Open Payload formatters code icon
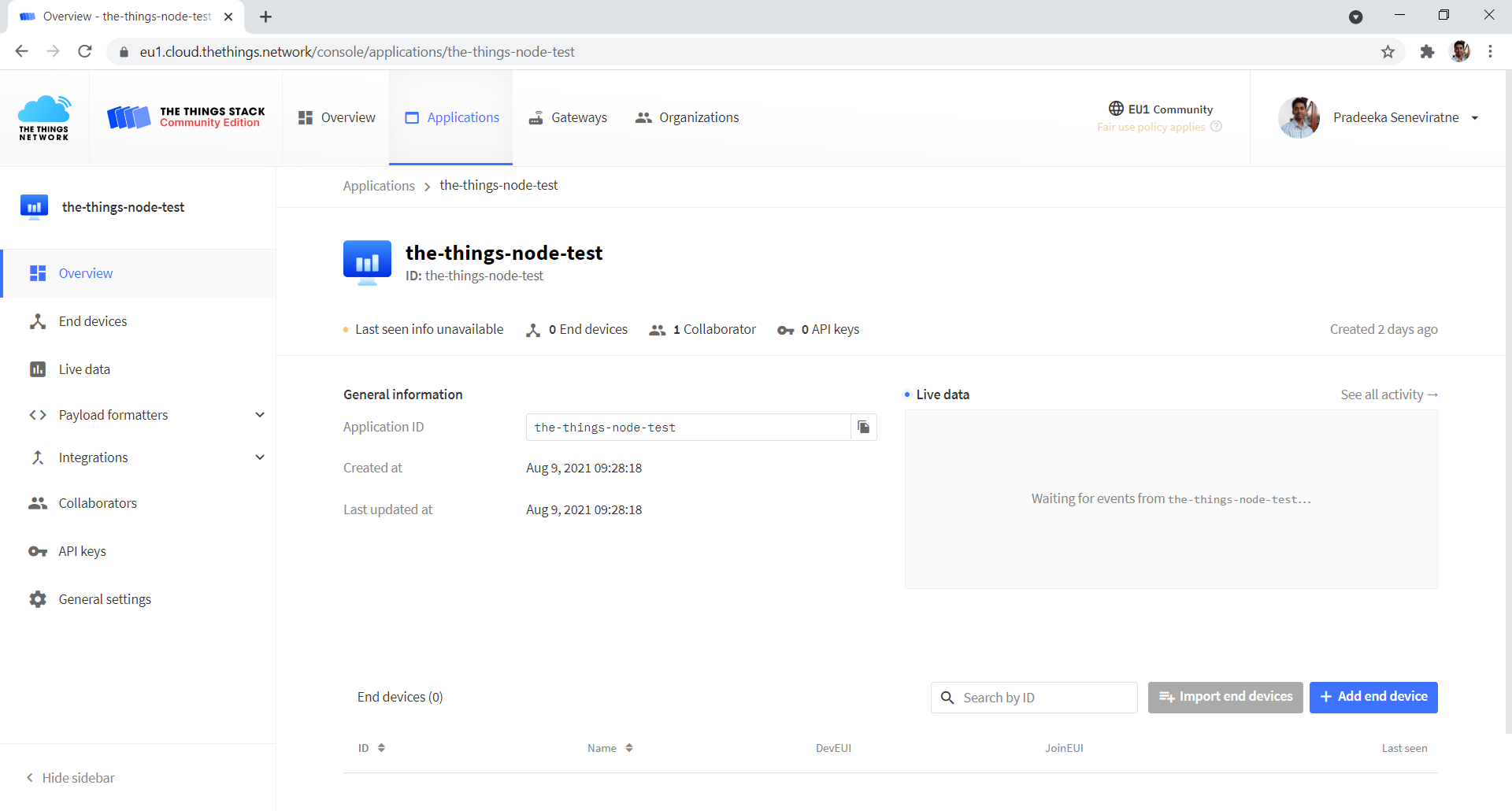Screen dimensions: 1512x811 pos(37,415)
